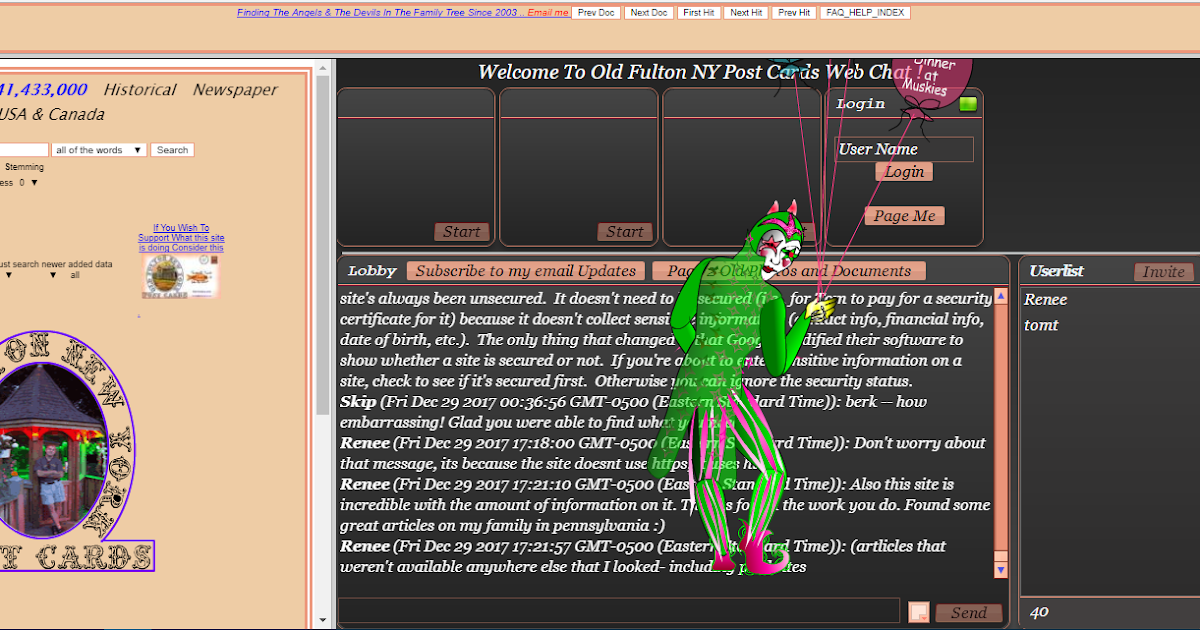Click the Prev Doc button

click(x=596, y=13)
